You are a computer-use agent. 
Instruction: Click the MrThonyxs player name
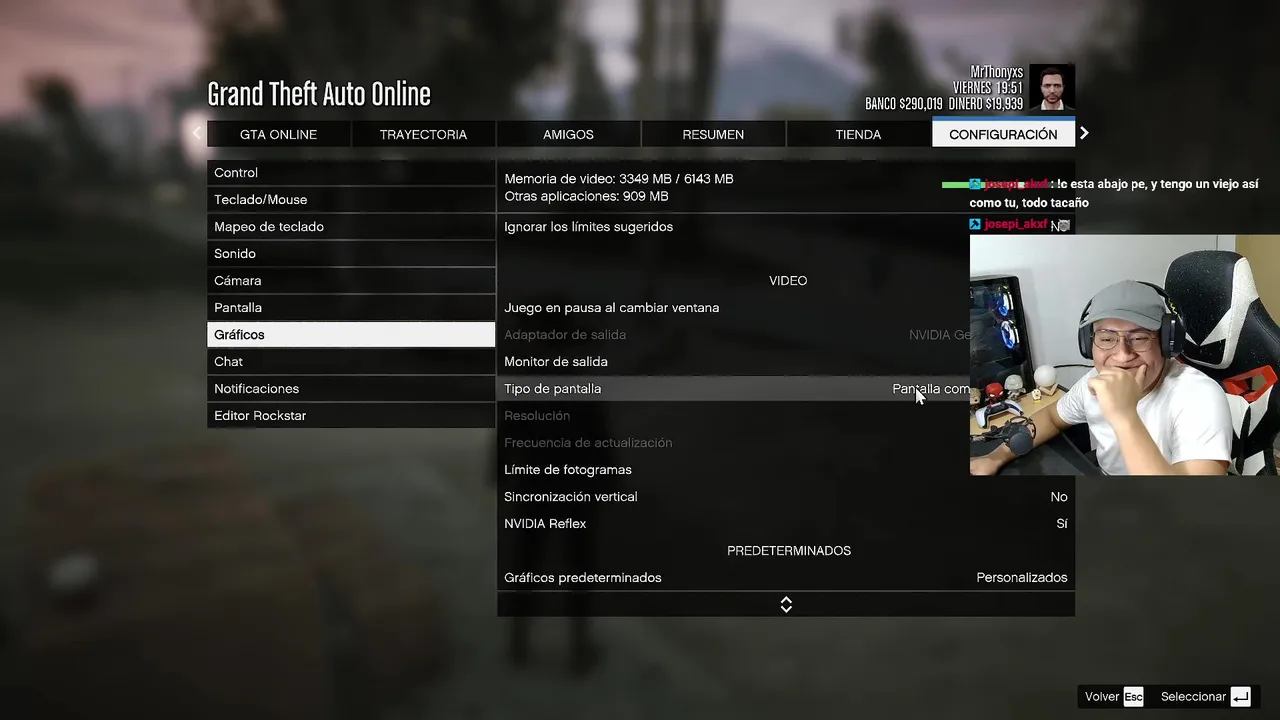[997, 72]
